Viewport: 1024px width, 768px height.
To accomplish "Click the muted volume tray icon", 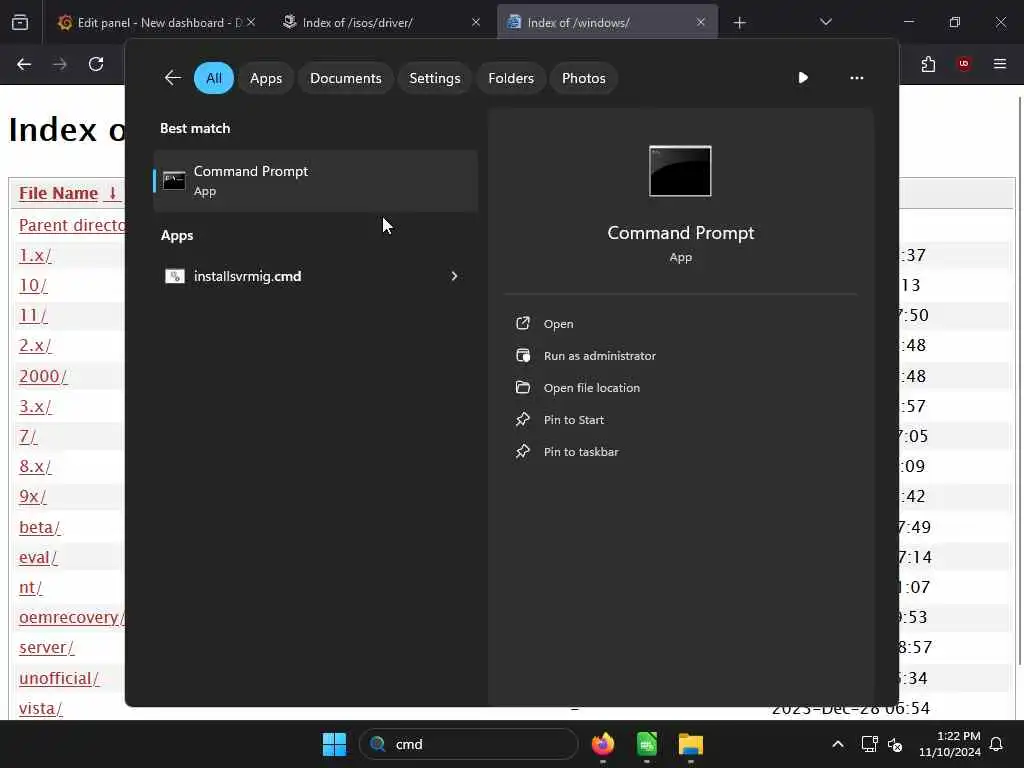I will point(895,744).
